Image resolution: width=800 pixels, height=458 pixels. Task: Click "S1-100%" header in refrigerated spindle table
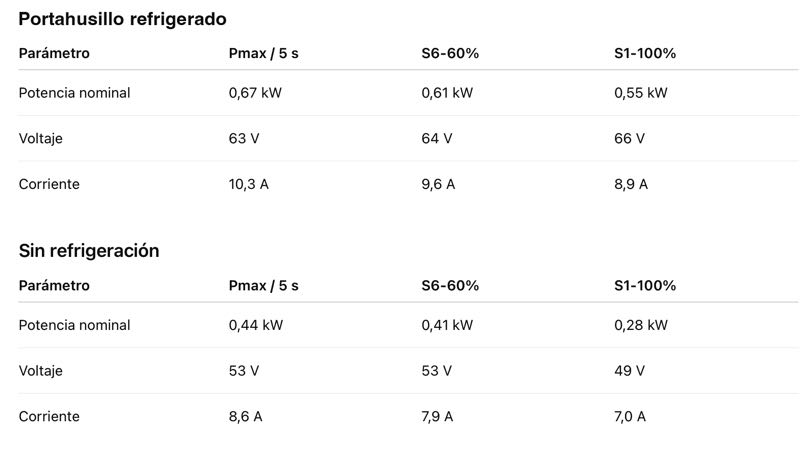(x=645, y=53)
